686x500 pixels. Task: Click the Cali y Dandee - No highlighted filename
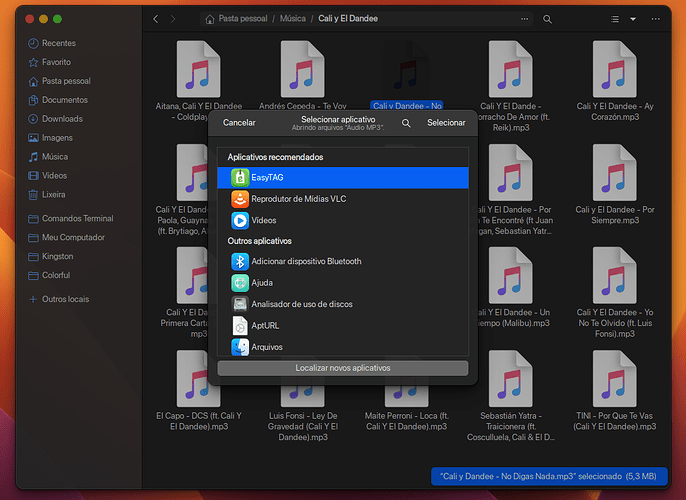point(407,105)
